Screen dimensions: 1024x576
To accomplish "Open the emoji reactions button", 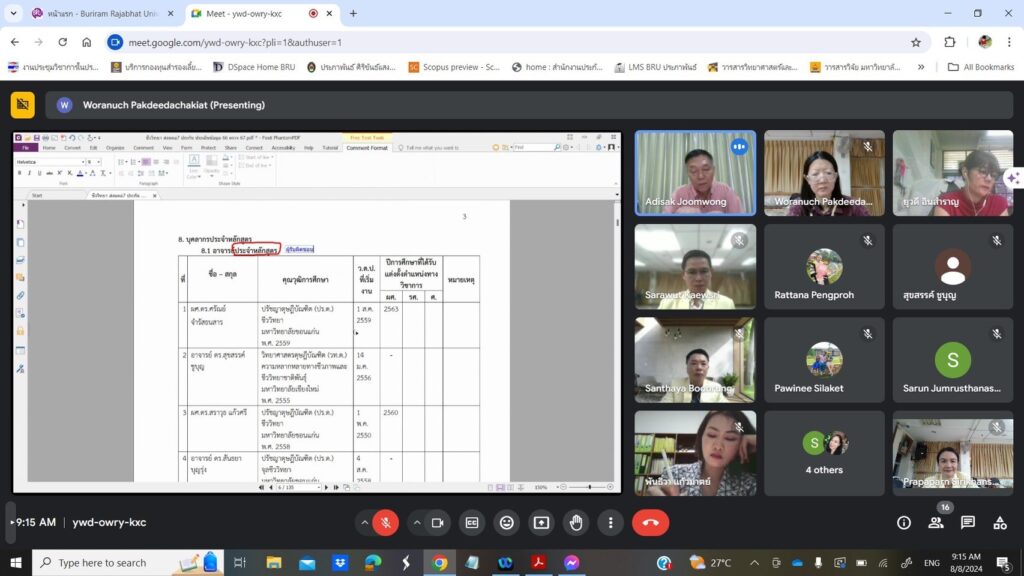I will click(507, 522).
